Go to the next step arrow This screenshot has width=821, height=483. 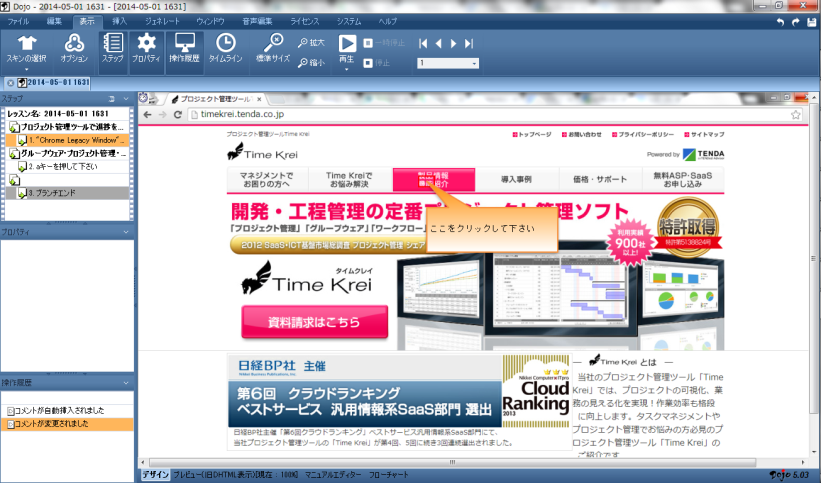tap(453, 43)
